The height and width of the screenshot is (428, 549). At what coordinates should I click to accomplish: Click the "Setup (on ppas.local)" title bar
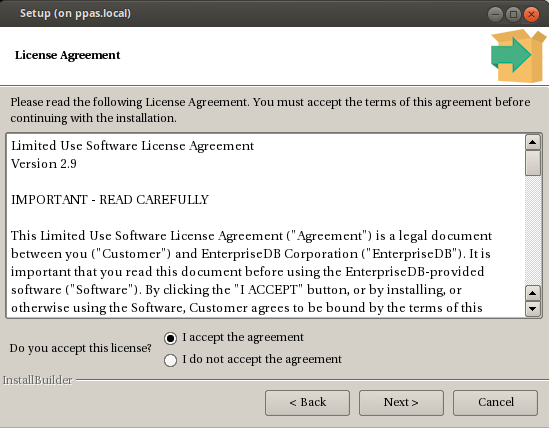[x=75, y=13]
